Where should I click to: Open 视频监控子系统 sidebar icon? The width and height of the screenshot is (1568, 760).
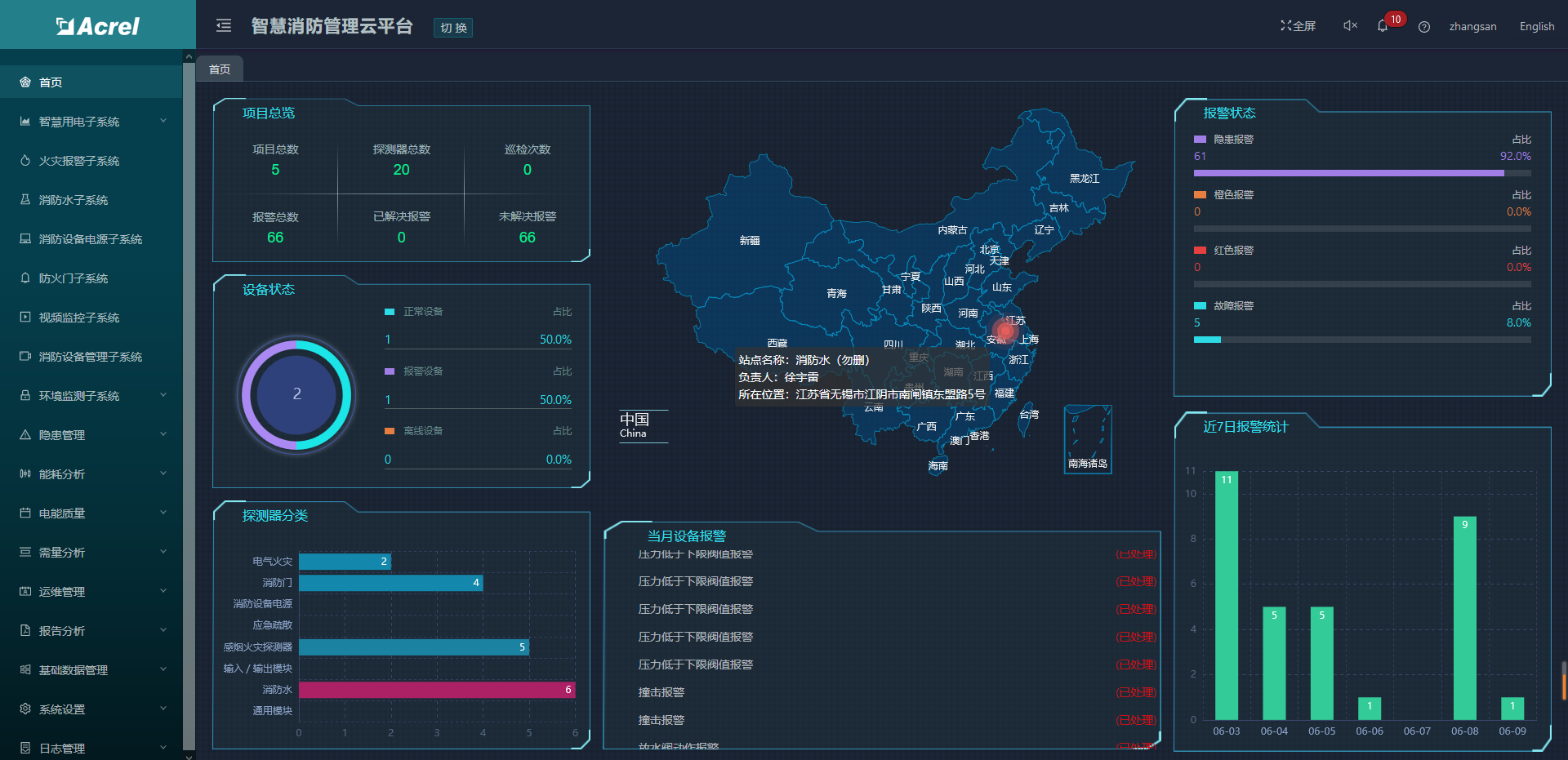pos(25,318)
